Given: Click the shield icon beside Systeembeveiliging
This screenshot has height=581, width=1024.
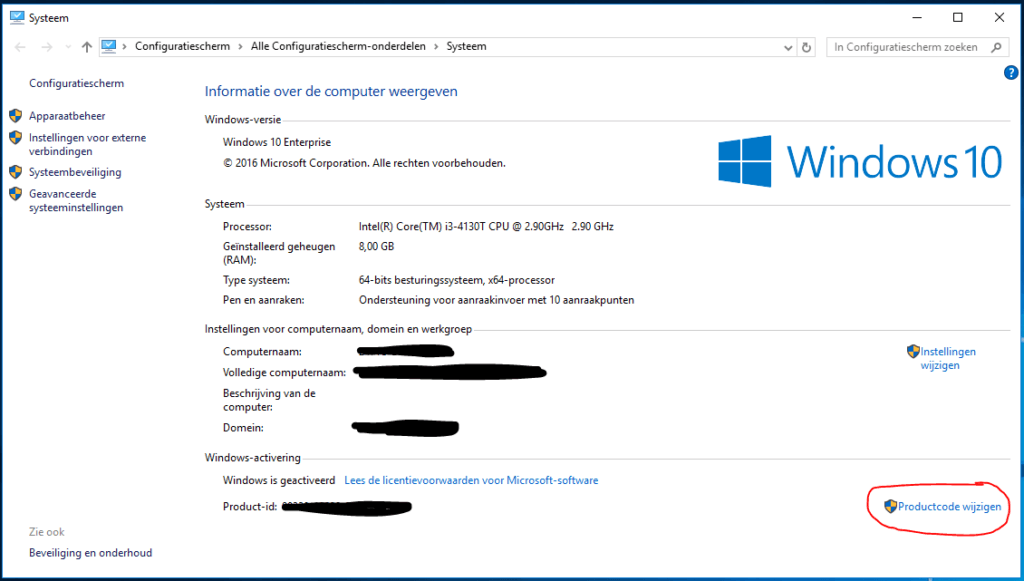Looking at the screenshot, I should click(x=16, y=172).
